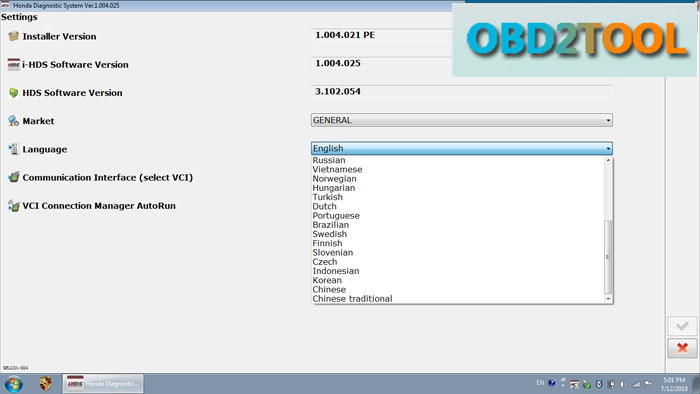This screenshot has height=394, width=700.
Task: Click the i-HDS Software Version icon
Action: [x=13, y=64]
